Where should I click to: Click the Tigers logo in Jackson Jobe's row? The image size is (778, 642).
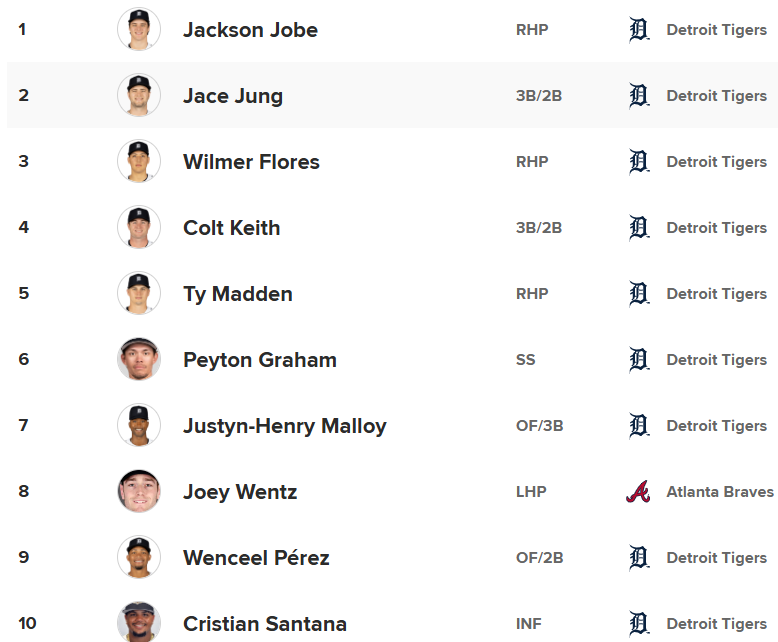(639, 30)
